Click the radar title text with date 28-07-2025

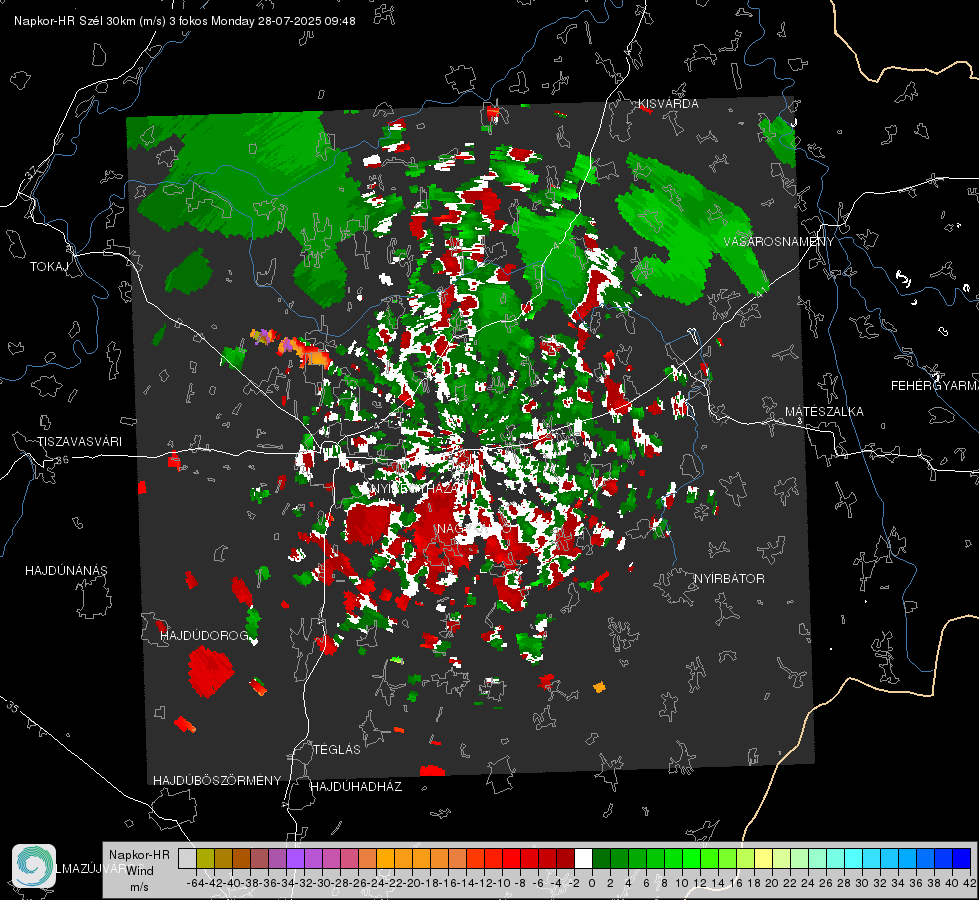[x=185, y=21]
